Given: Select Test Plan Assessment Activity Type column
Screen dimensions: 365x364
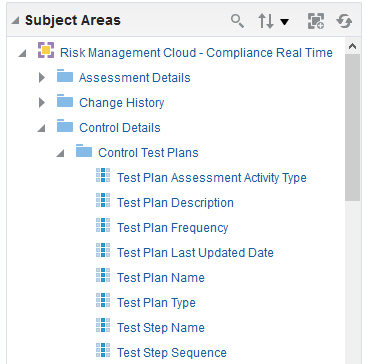Looking at the screenshot, I should [x=212, y=178].
